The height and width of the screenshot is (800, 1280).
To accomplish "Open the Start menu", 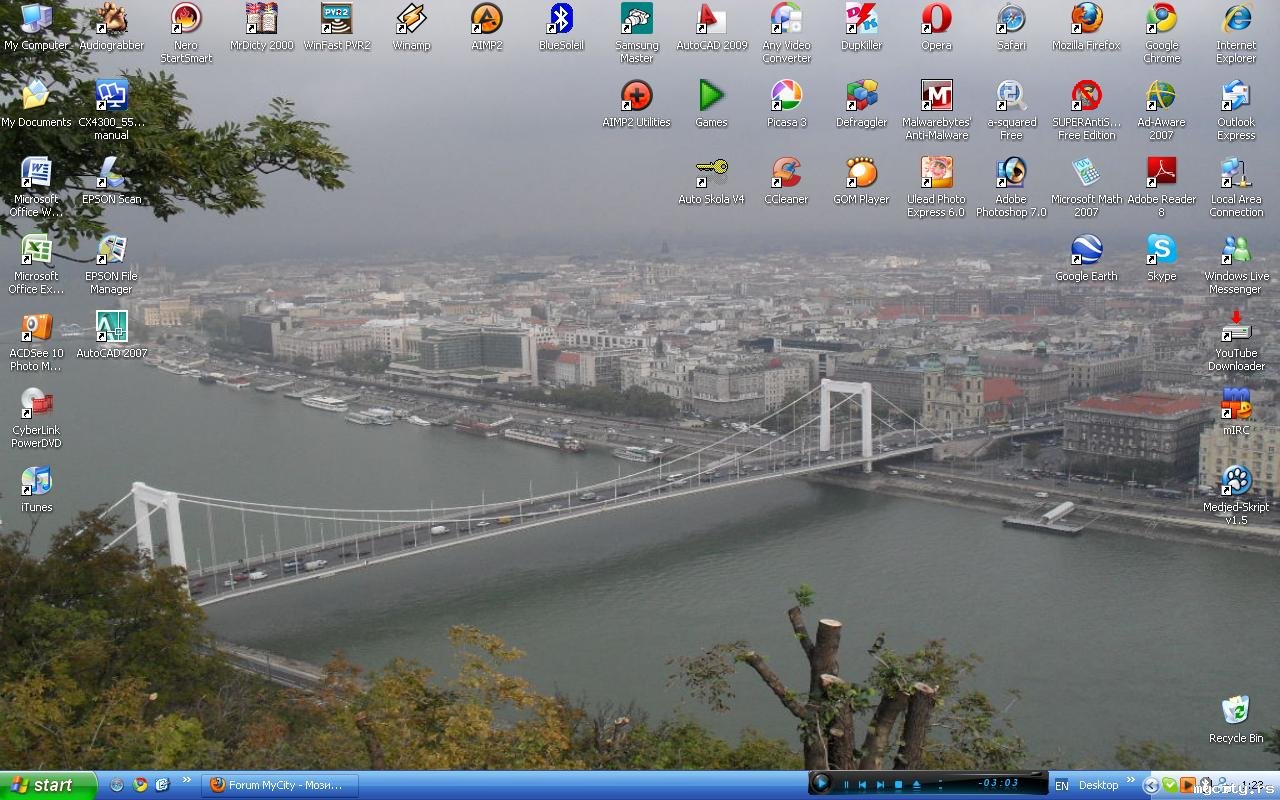I will [48, 785].
